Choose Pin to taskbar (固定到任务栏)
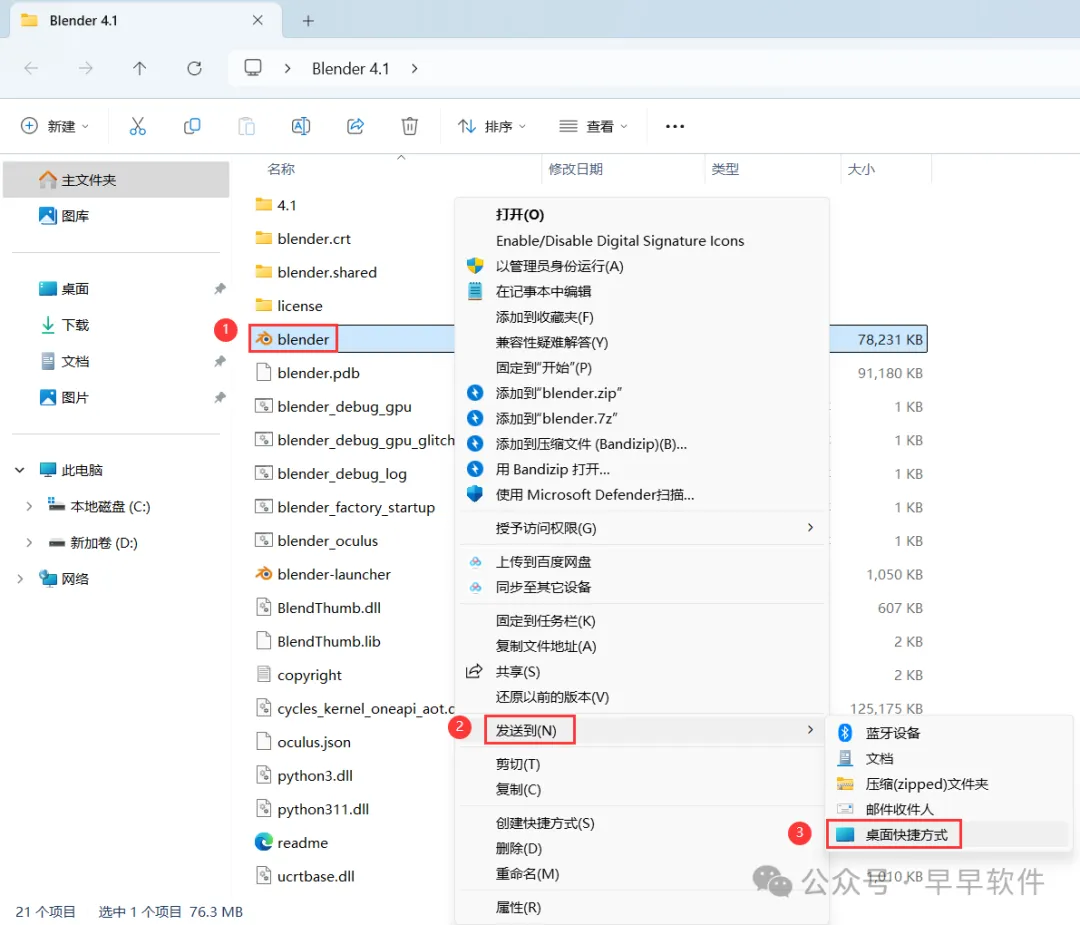The width and height of the screenshot is (1080, 925). click(545, 621)
